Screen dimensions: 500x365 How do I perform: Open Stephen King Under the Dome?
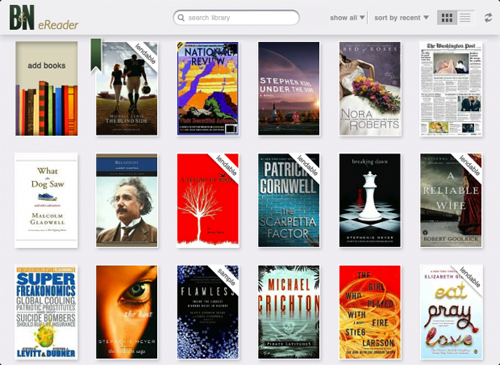click(x=289, y=89)
